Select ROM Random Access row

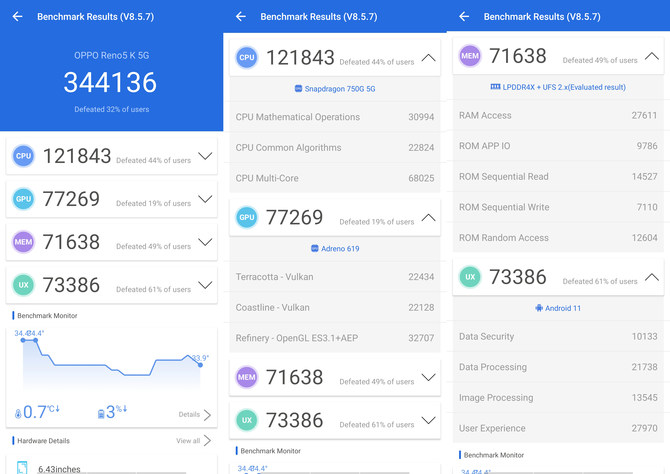tap(558, 238)
